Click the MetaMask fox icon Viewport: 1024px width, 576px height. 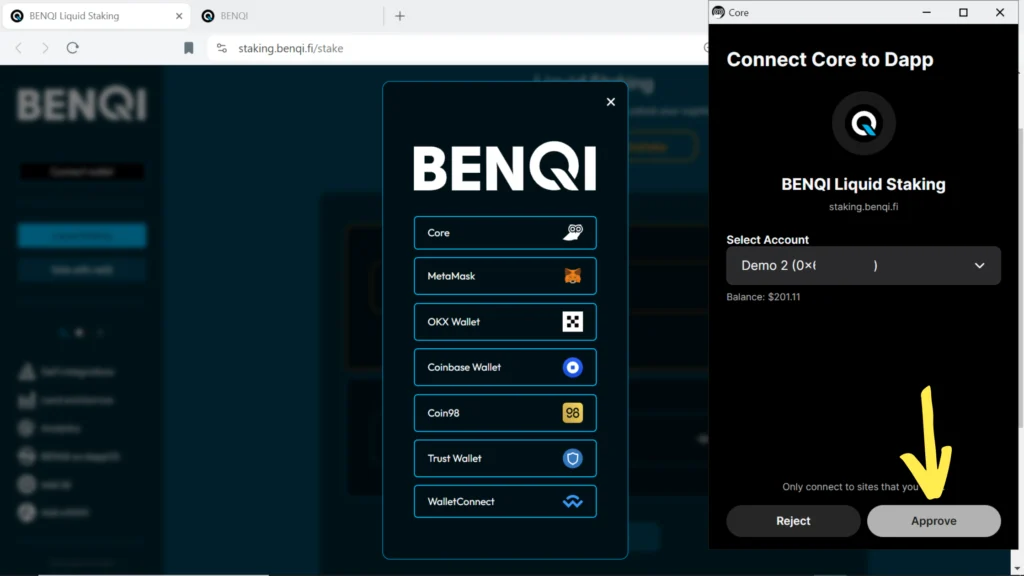click(573, 276)
